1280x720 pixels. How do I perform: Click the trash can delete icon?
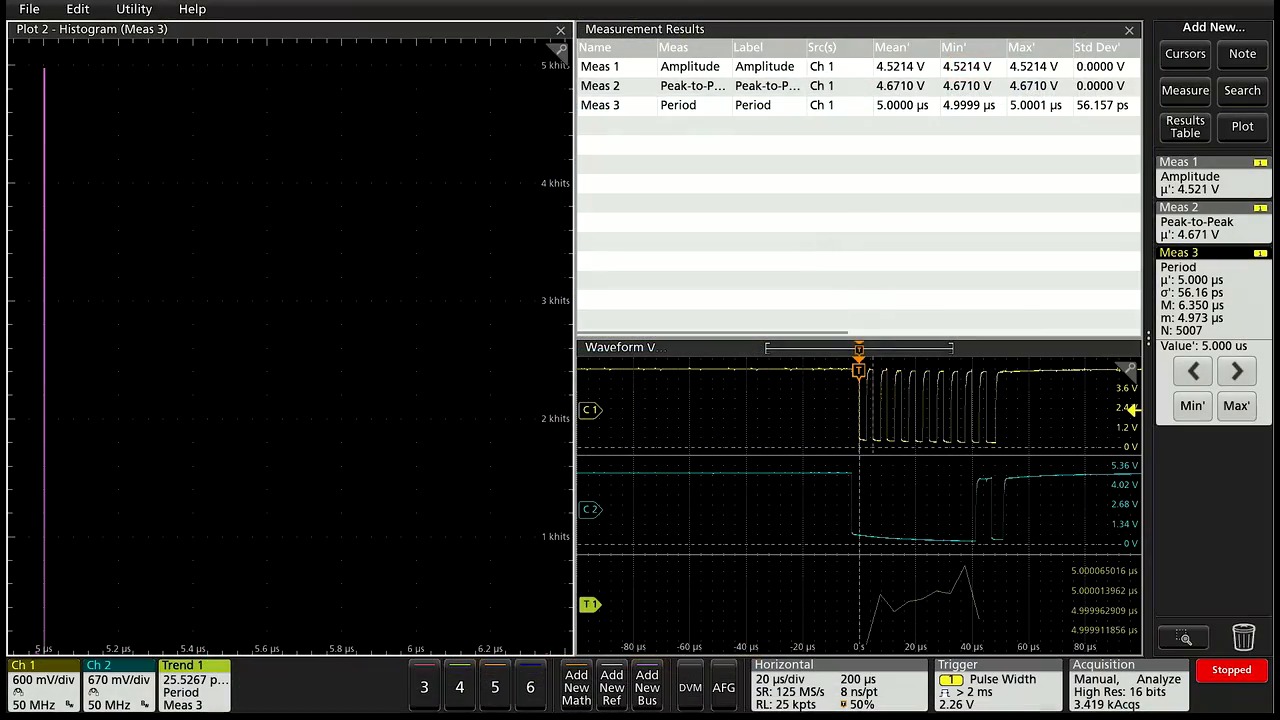(x=1243, y=638)
